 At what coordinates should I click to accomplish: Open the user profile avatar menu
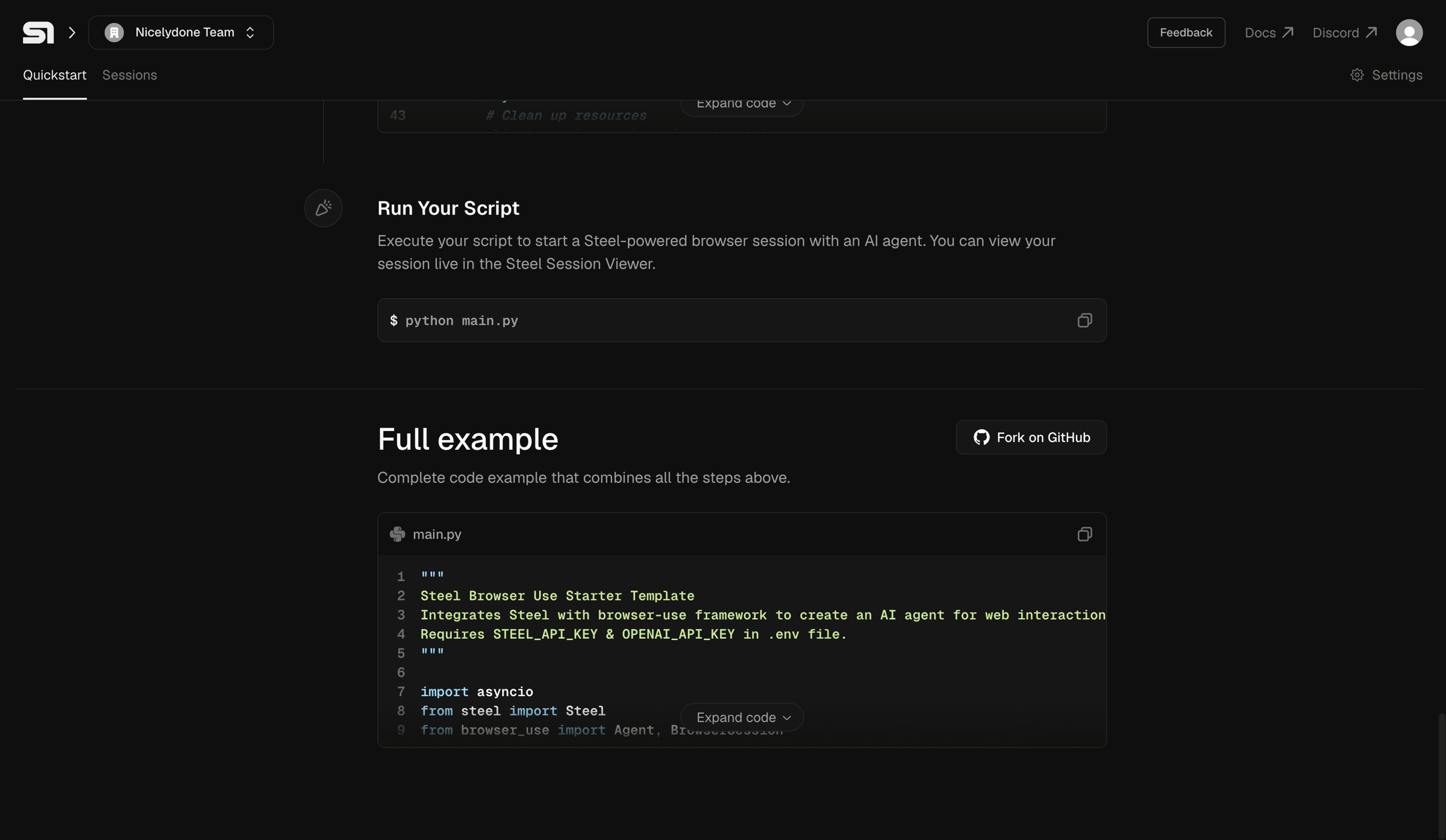coord(1409,33)
